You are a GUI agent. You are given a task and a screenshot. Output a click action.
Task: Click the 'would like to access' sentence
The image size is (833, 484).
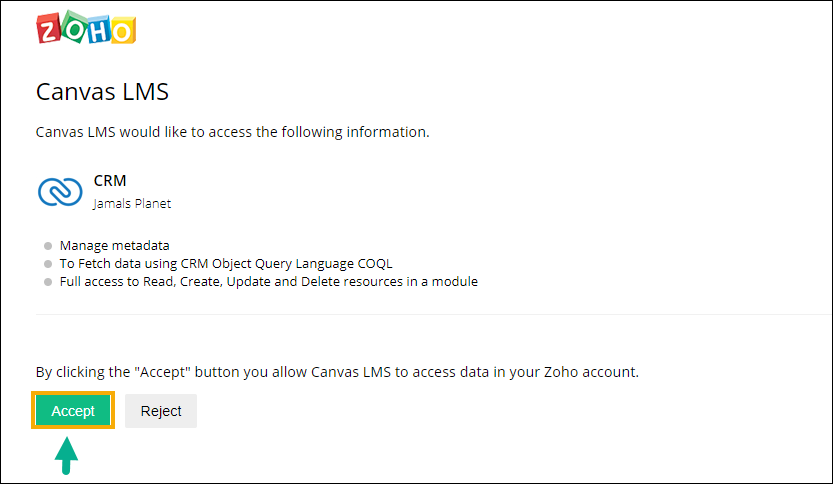pos(232,132)
